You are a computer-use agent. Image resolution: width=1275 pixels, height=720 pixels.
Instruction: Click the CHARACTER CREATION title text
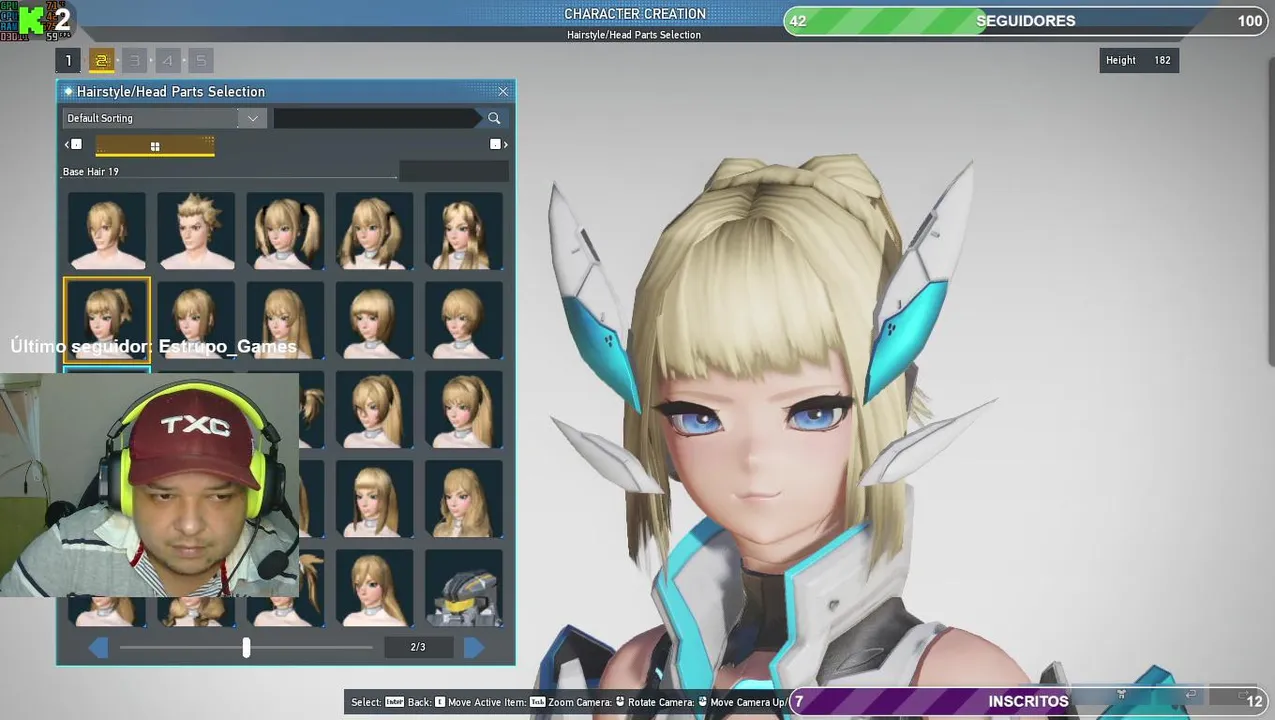click(635, 14)
